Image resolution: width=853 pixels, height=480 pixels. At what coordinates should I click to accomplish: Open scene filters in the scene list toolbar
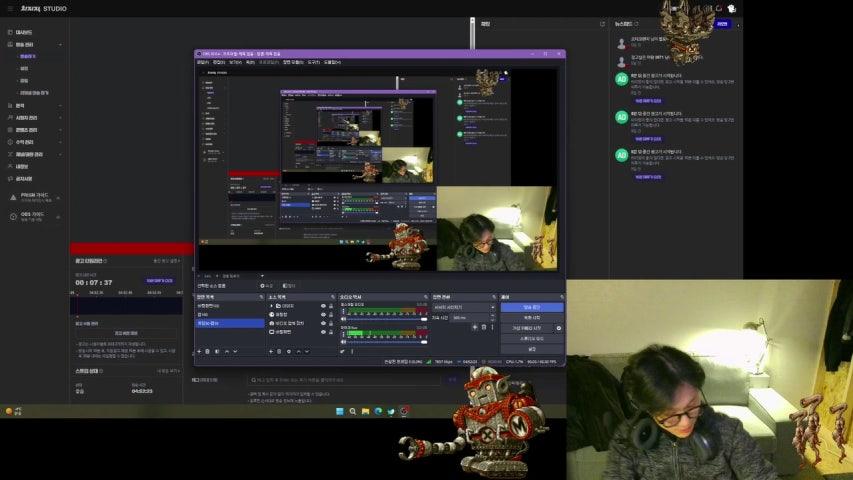[x=217, y=352]
